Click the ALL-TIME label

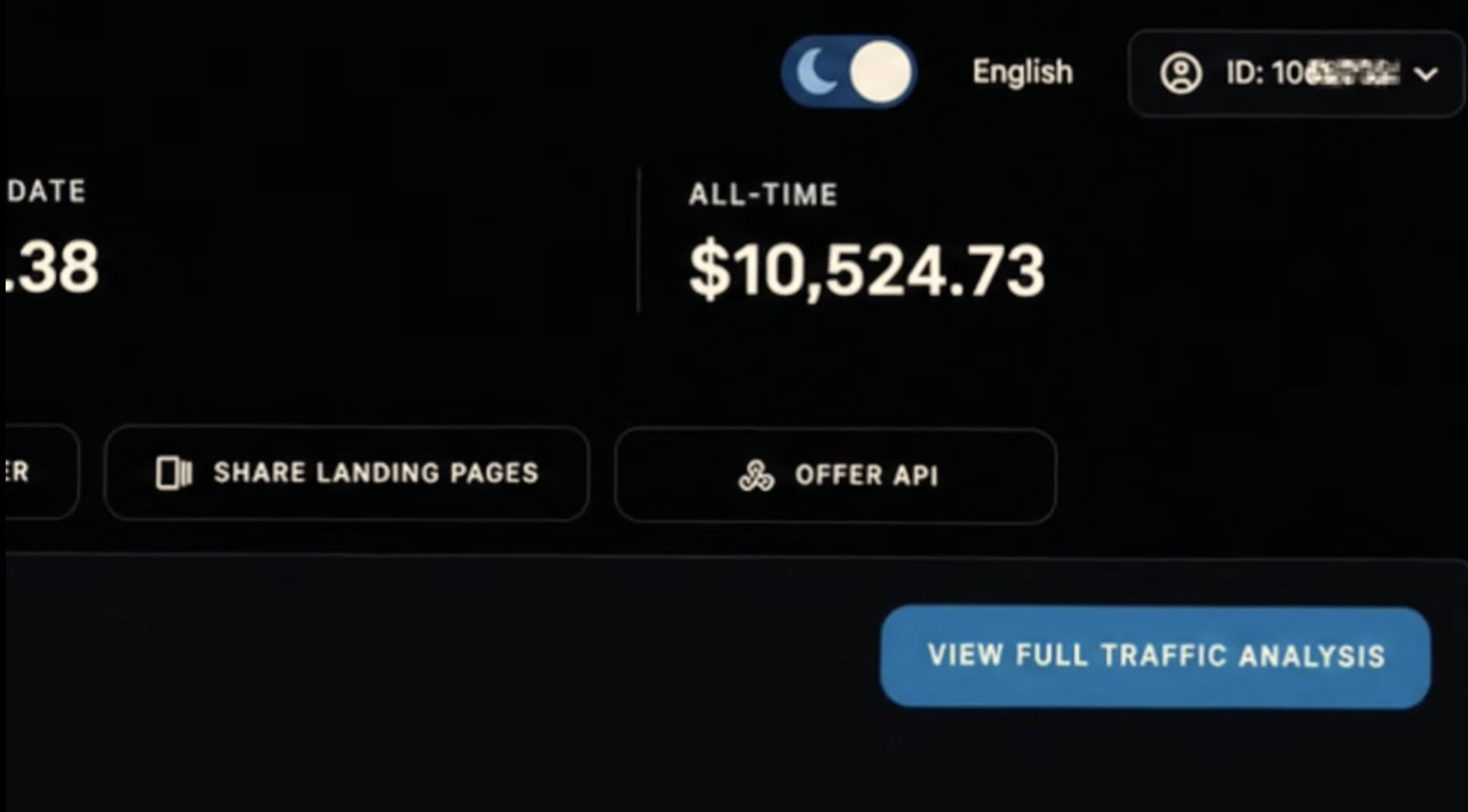[x=763, y=194]
